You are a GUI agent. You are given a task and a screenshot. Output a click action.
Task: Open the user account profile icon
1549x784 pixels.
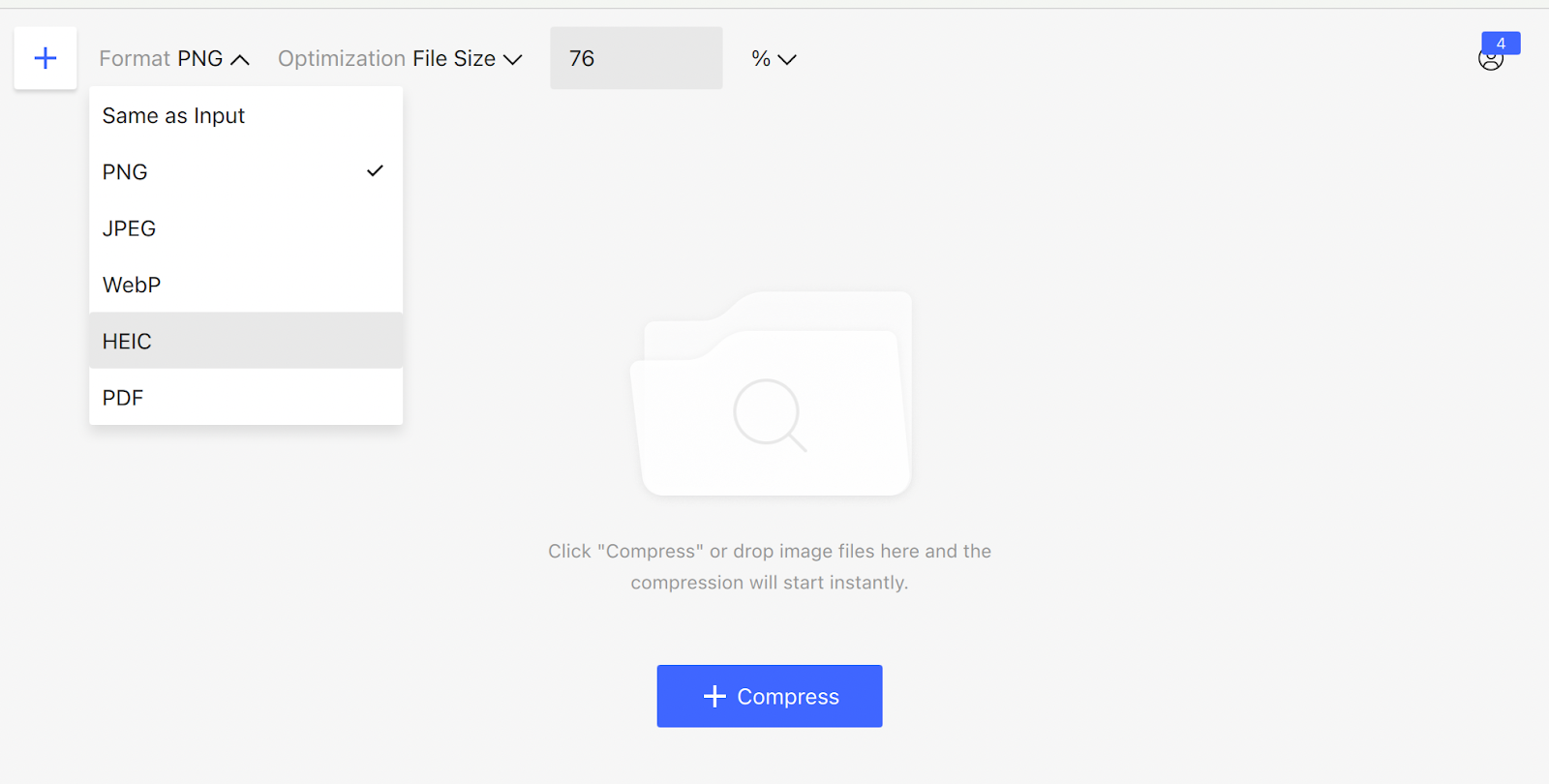[x=1490, y=61]
